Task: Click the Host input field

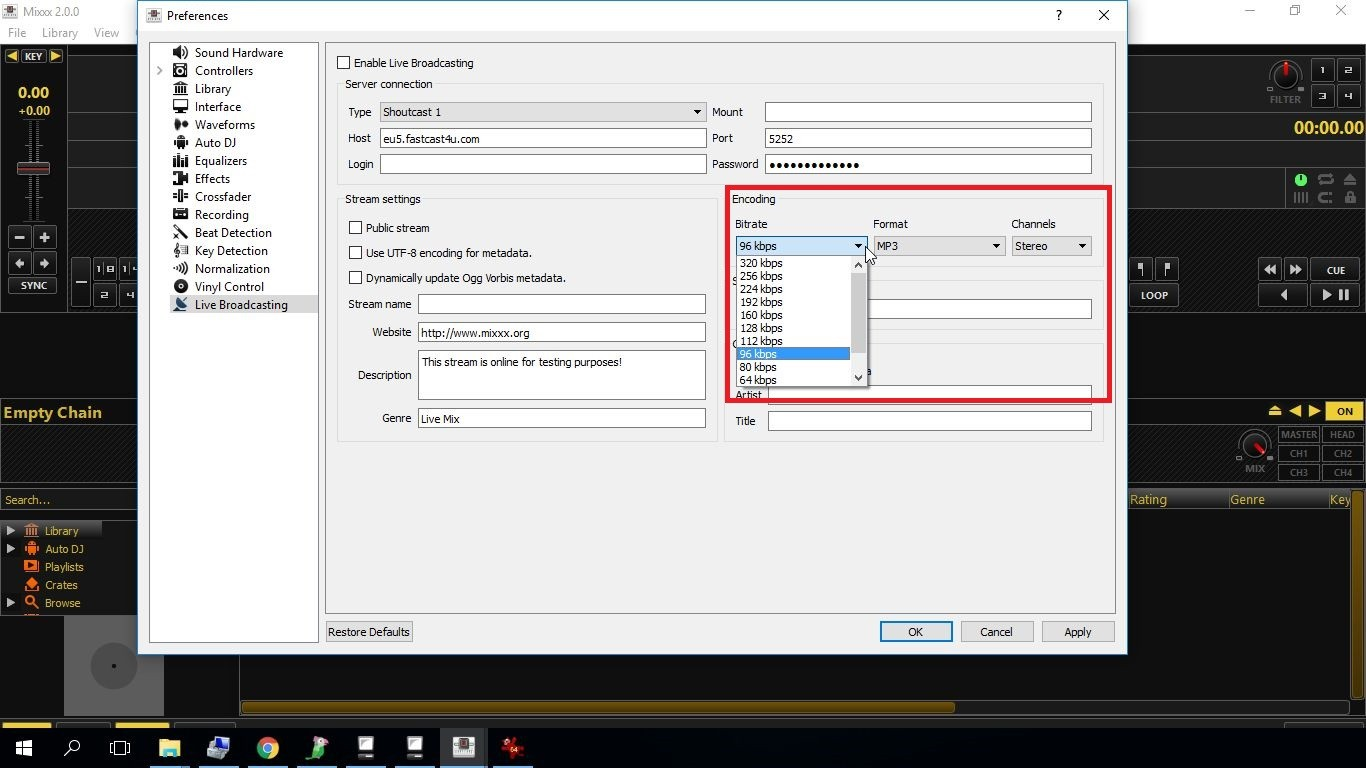Action: point(543,139)
